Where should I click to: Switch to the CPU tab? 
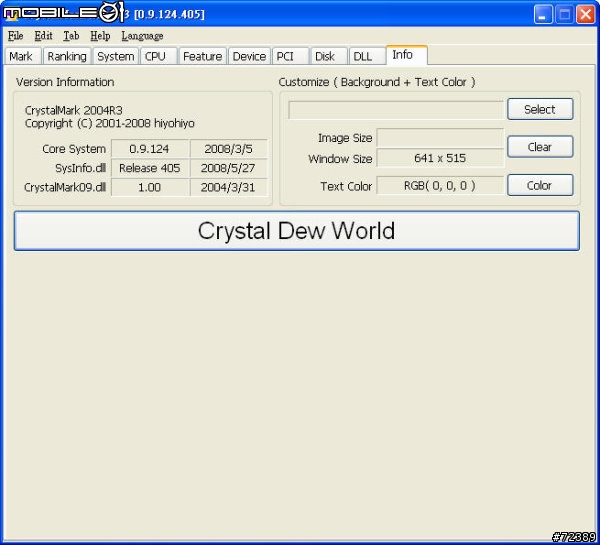pyautogui.click(x=158, y=56)
